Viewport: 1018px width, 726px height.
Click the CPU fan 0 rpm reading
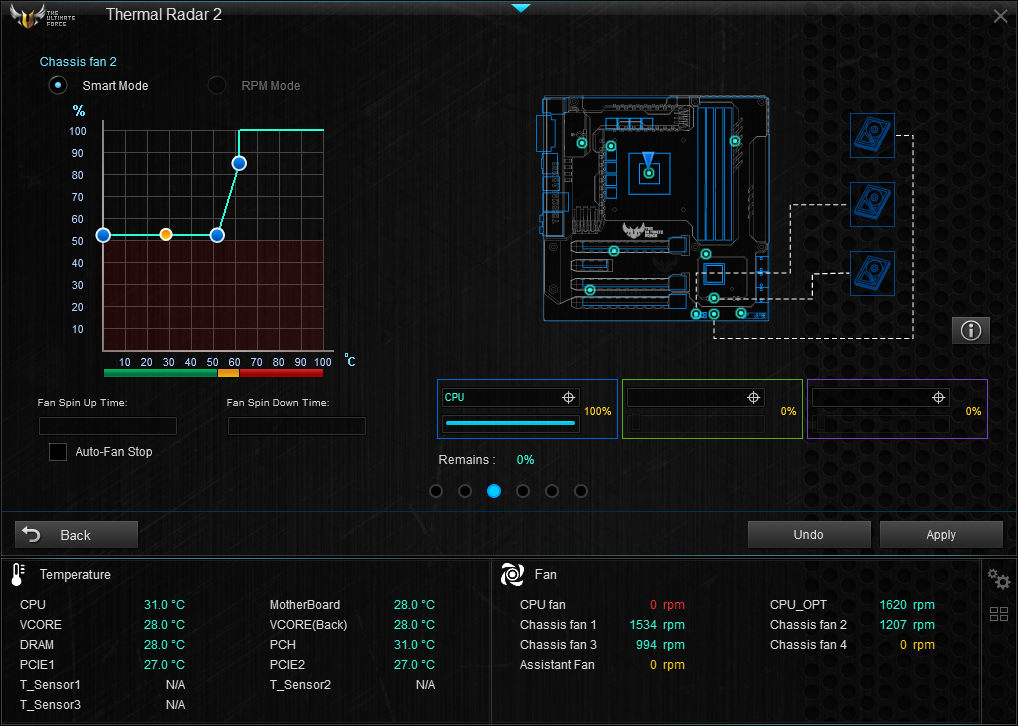(x=667, y=605)
